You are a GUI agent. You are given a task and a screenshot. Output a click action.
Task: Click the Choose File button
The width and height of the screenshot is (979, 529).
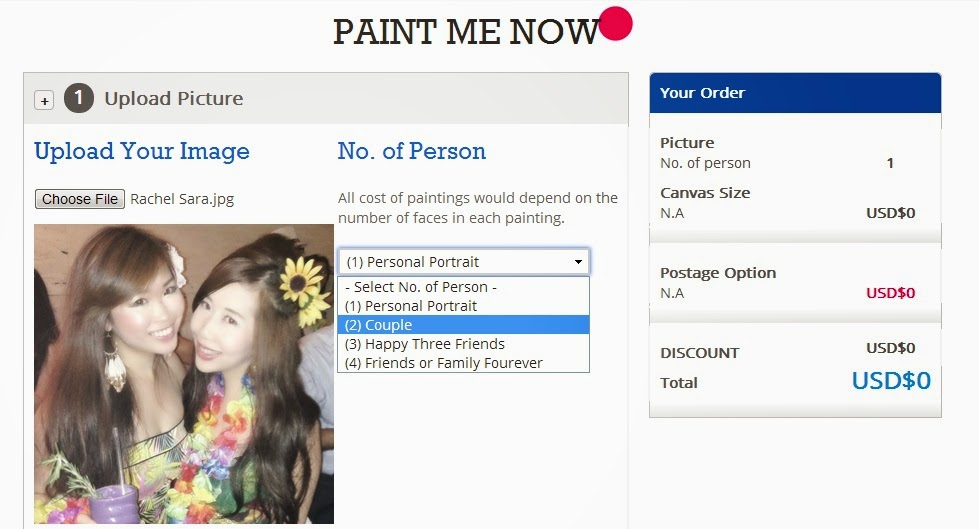(x=80, y=199)
